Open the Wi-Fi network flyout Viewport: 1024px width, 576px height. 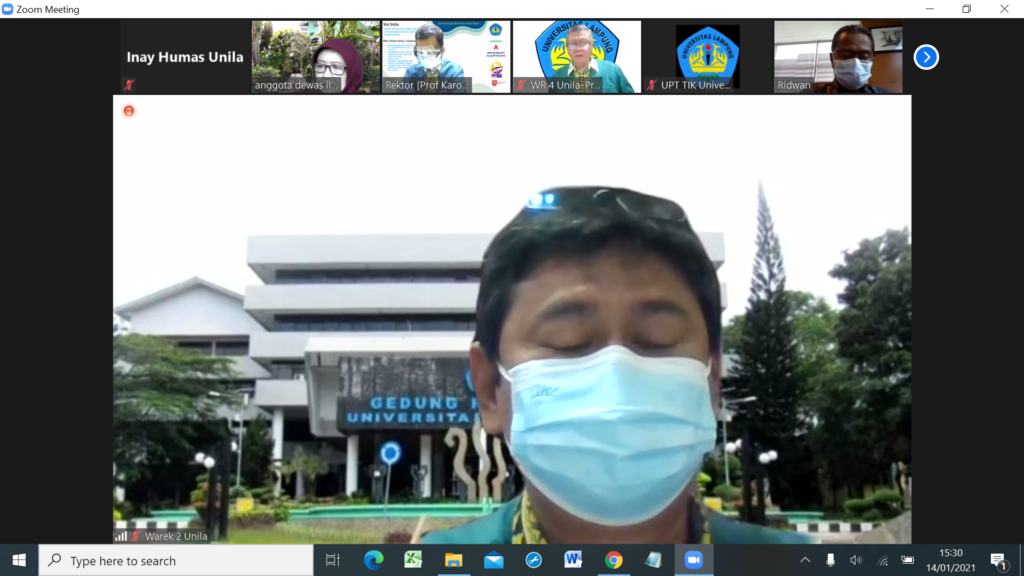tap(882, 560)
